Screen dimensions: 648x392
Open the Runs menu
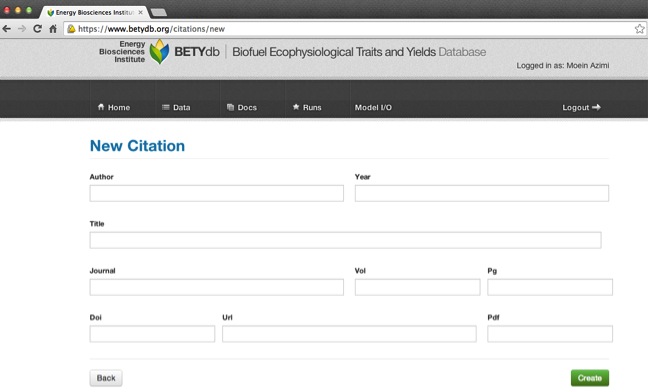point(307,107)
